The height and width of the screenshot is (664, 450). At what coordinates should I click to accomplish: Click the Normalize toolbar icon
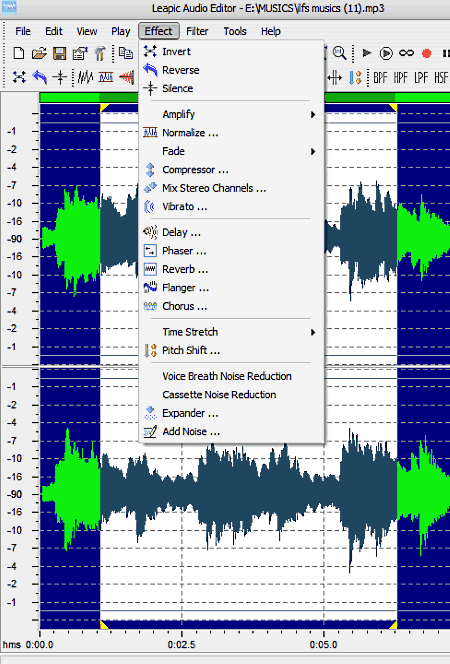point(106,77)
